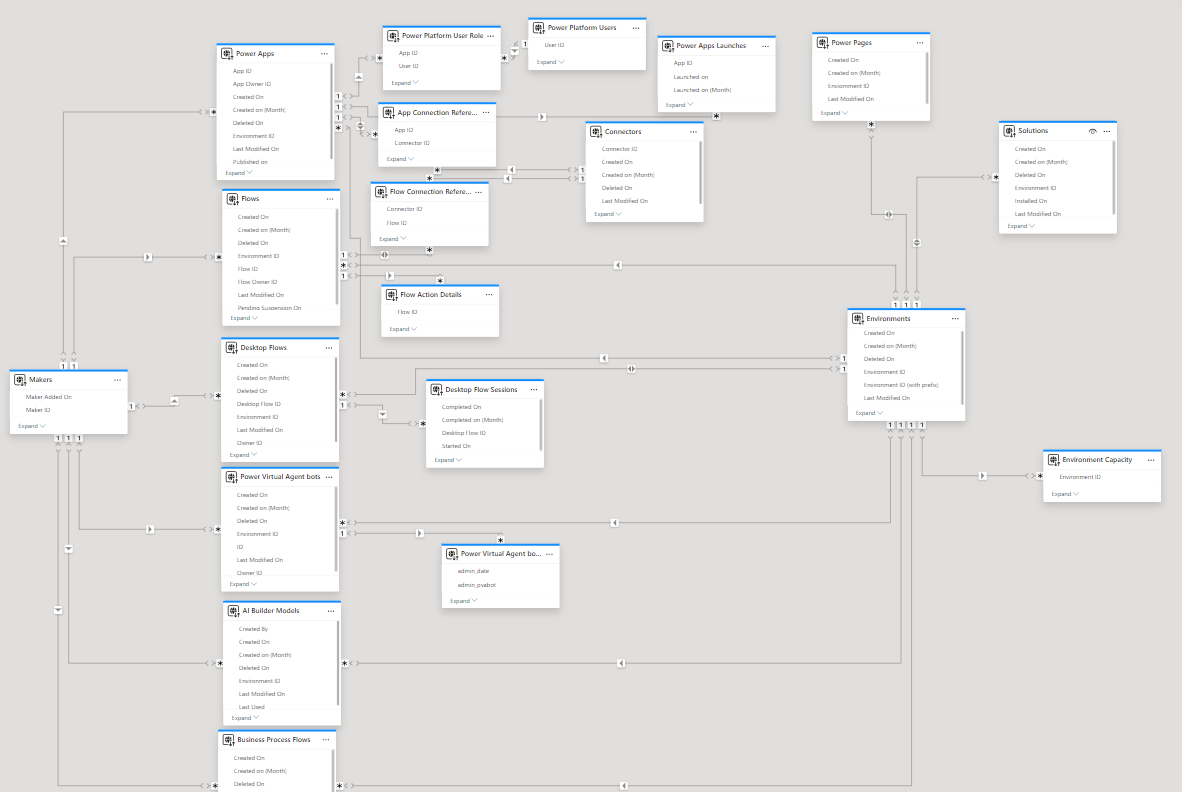Viewport: 1182px width, 792px height.
Task: Expand the Connectors table fields
Action: click(x=608, y=214)
